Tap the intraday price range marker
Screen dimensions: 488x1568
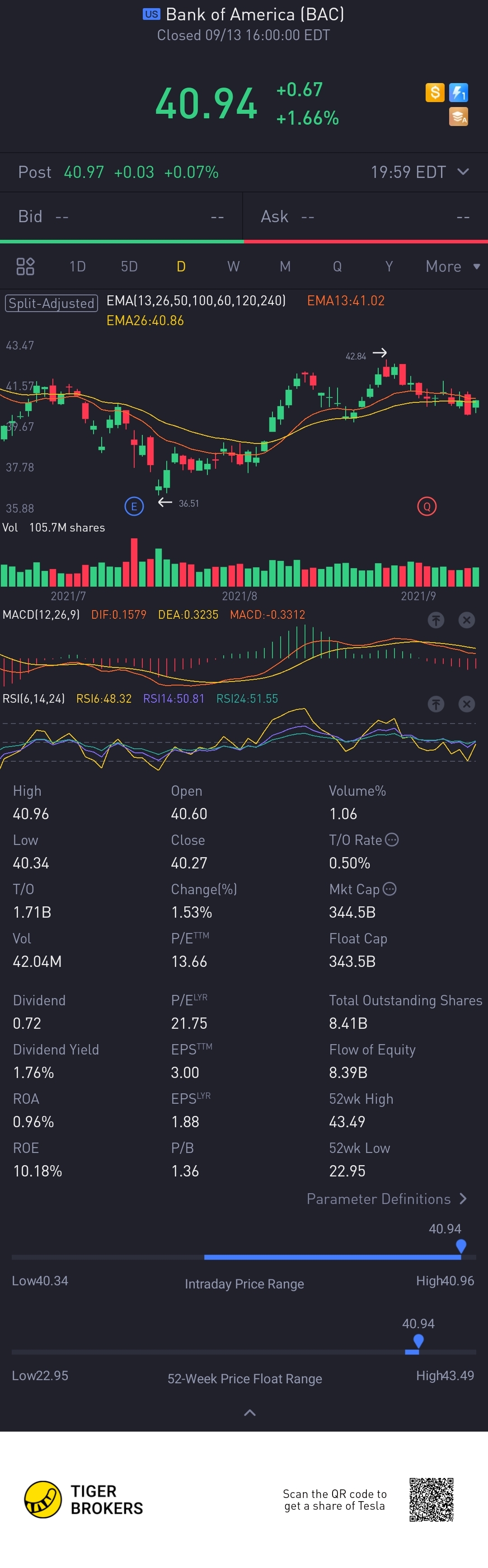coord(461,1246)
